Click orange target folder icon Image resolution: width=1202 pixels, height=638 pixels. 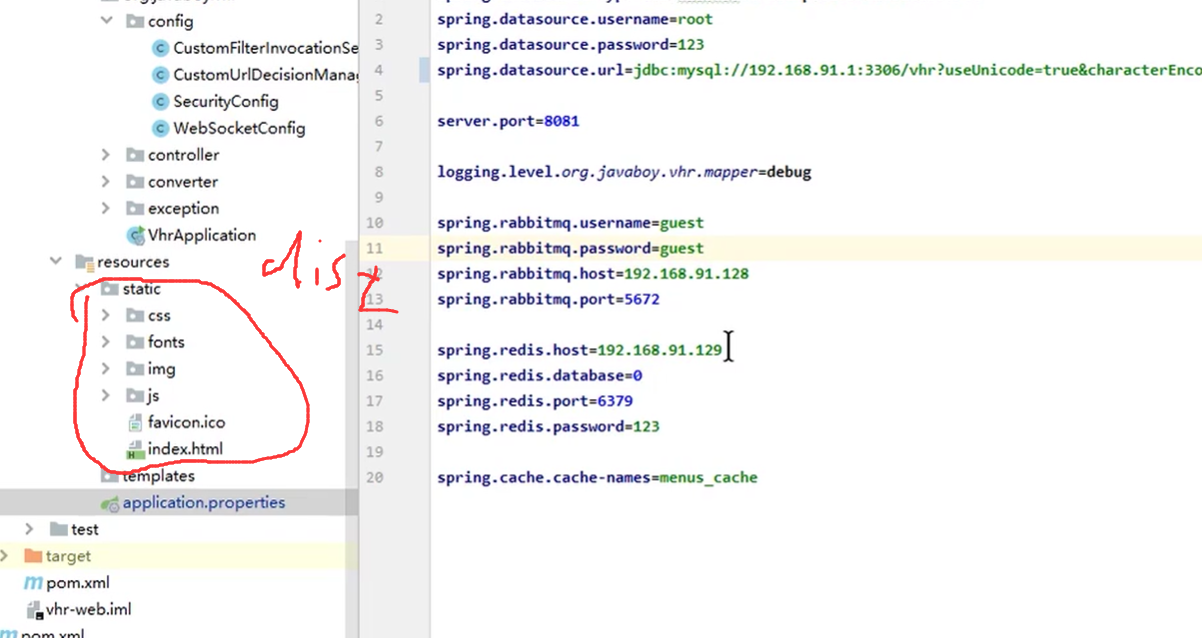32,556
